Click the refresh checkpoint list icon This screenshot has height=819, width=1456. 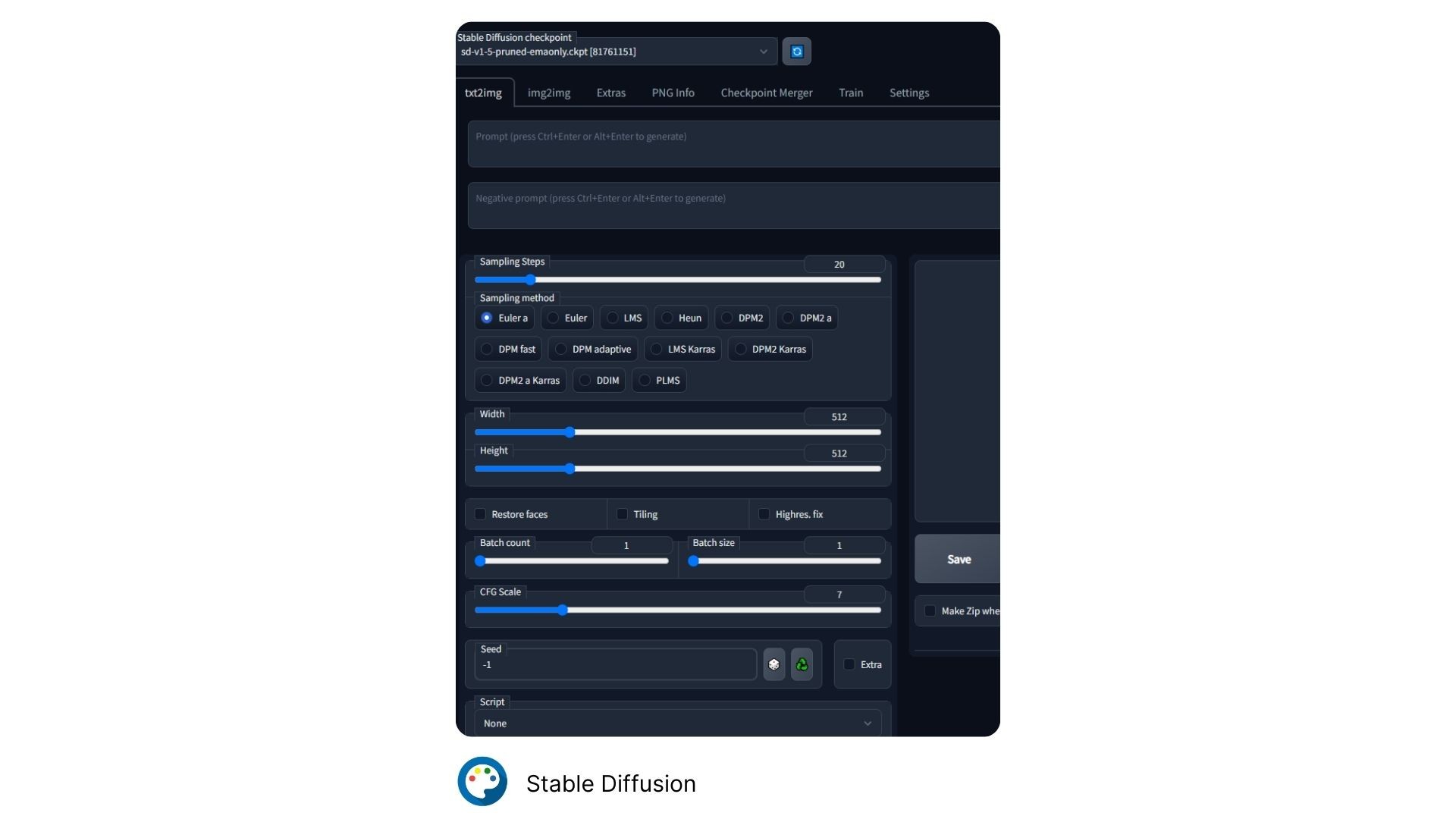point(796,52)
